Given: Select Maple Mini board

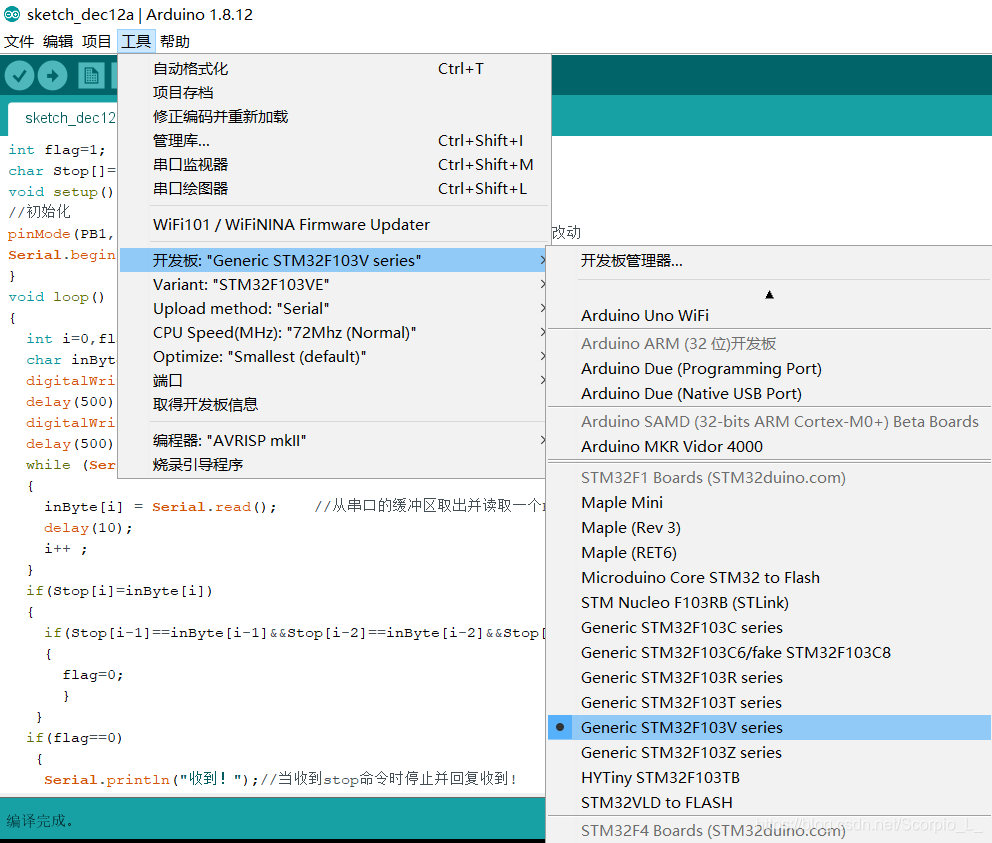Looking at the screenshot, I should click(769, 503).
